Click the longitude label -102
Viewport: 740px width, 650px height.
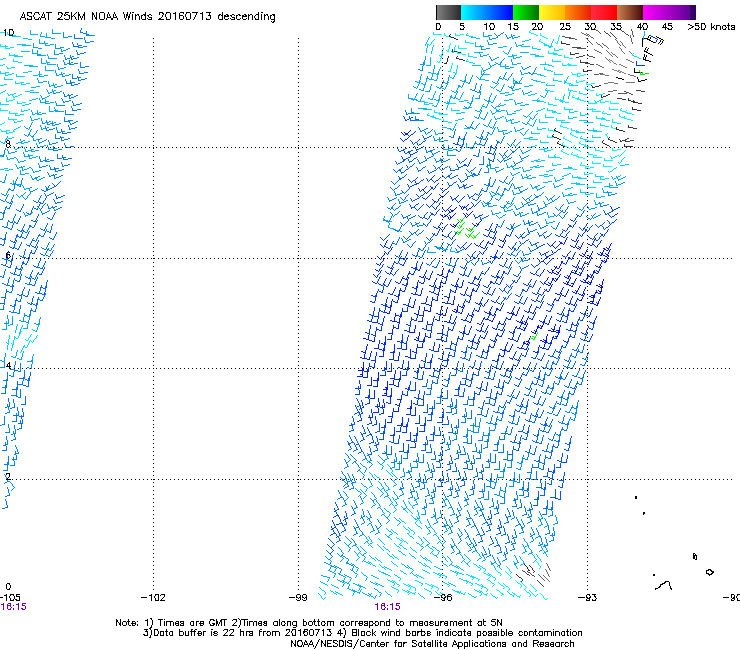tap(153, 597)
